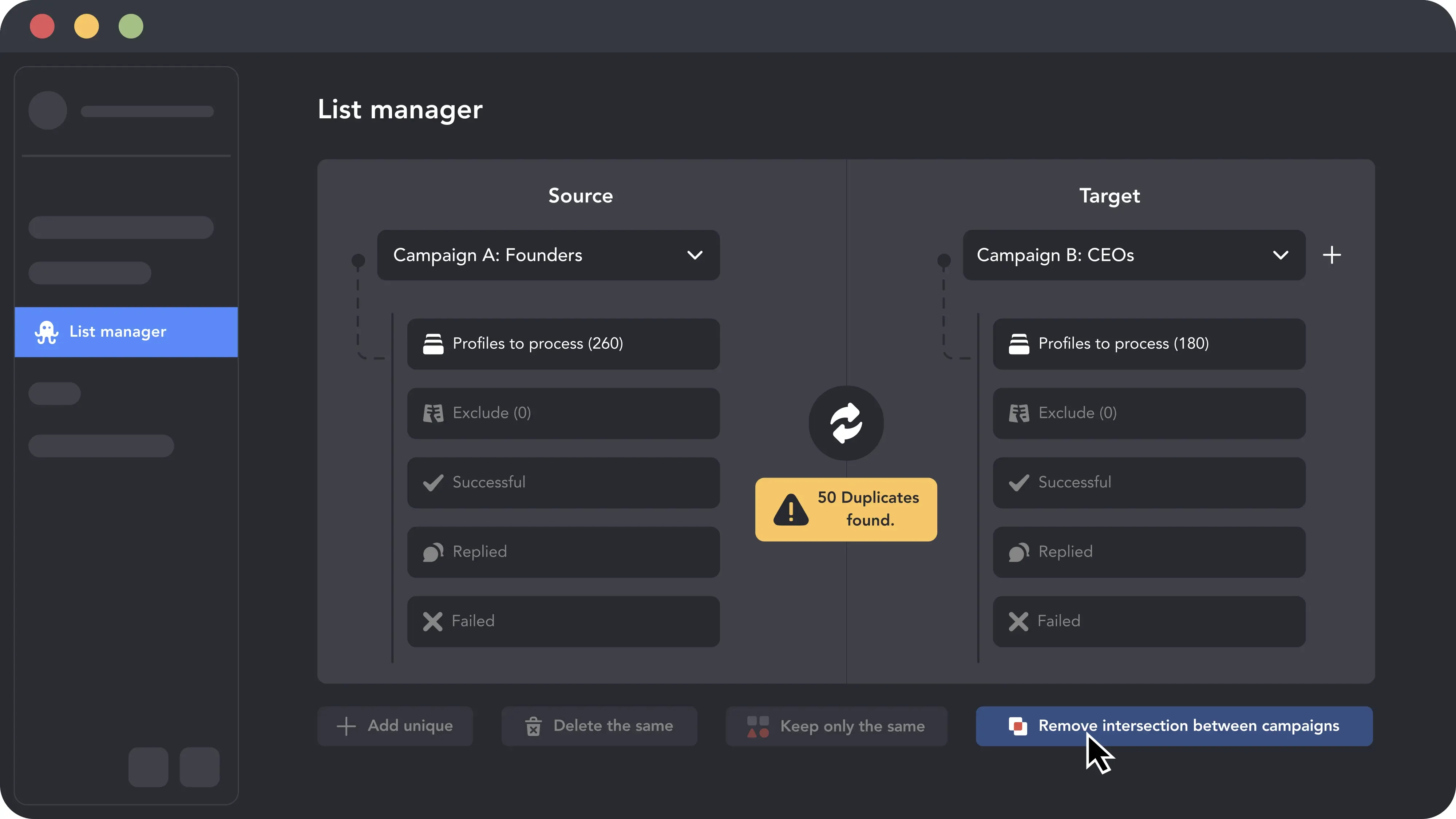Click the shapes icon on Keep only the same
The image size is (1456, 819).
point(758,726)
